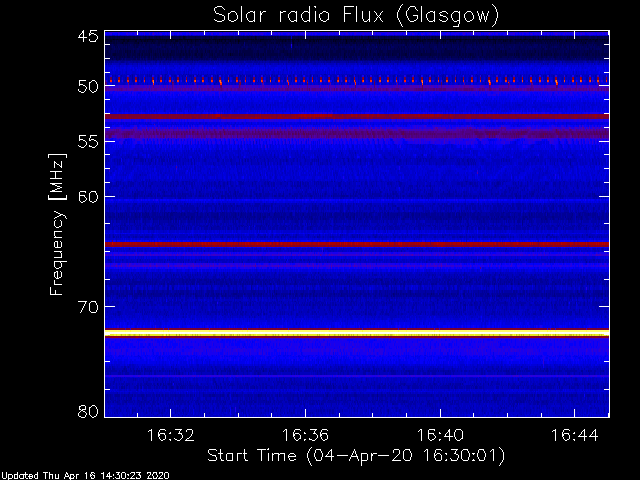640x480 pixels.
Task: Click the 16:32 time axis label
Action: tap(171, 435)
